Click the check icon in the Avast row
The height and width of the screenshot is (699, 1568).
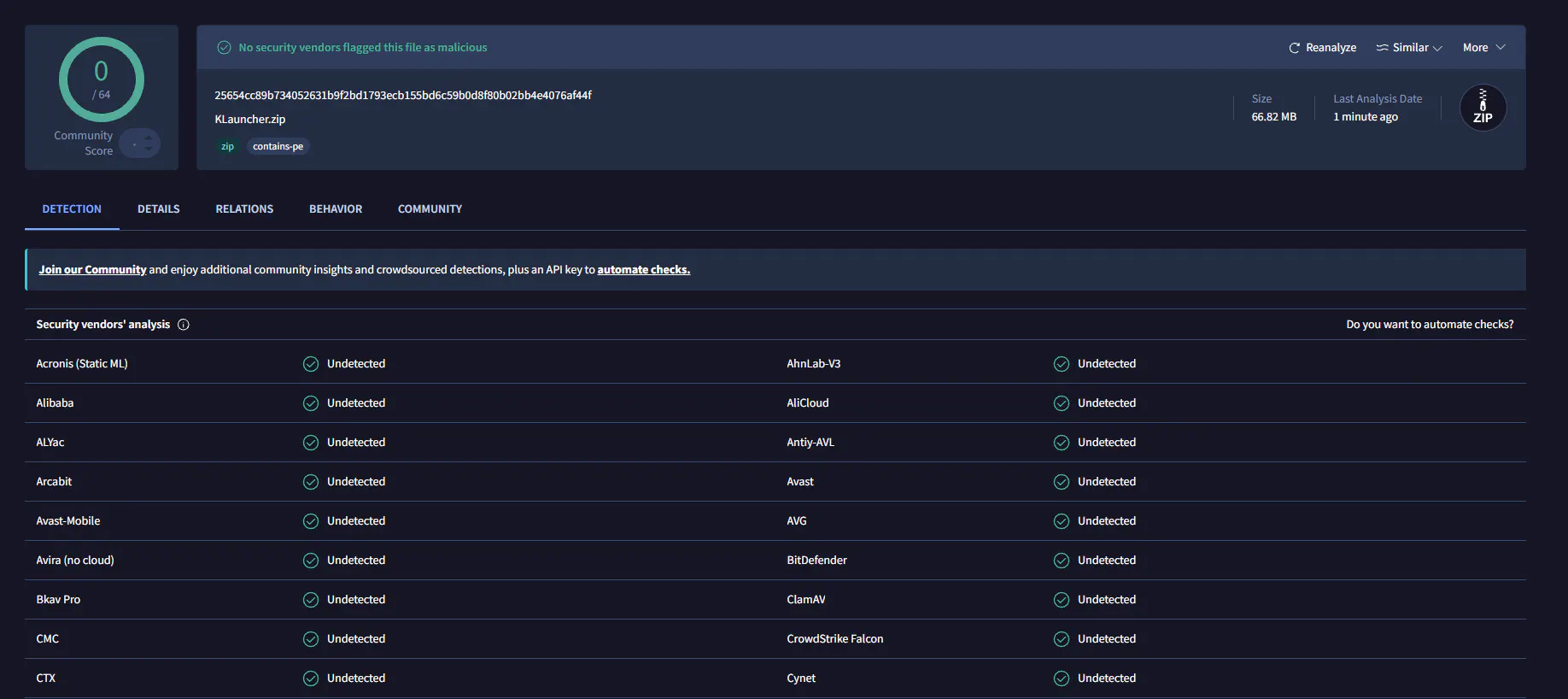tap(1062, 482)
